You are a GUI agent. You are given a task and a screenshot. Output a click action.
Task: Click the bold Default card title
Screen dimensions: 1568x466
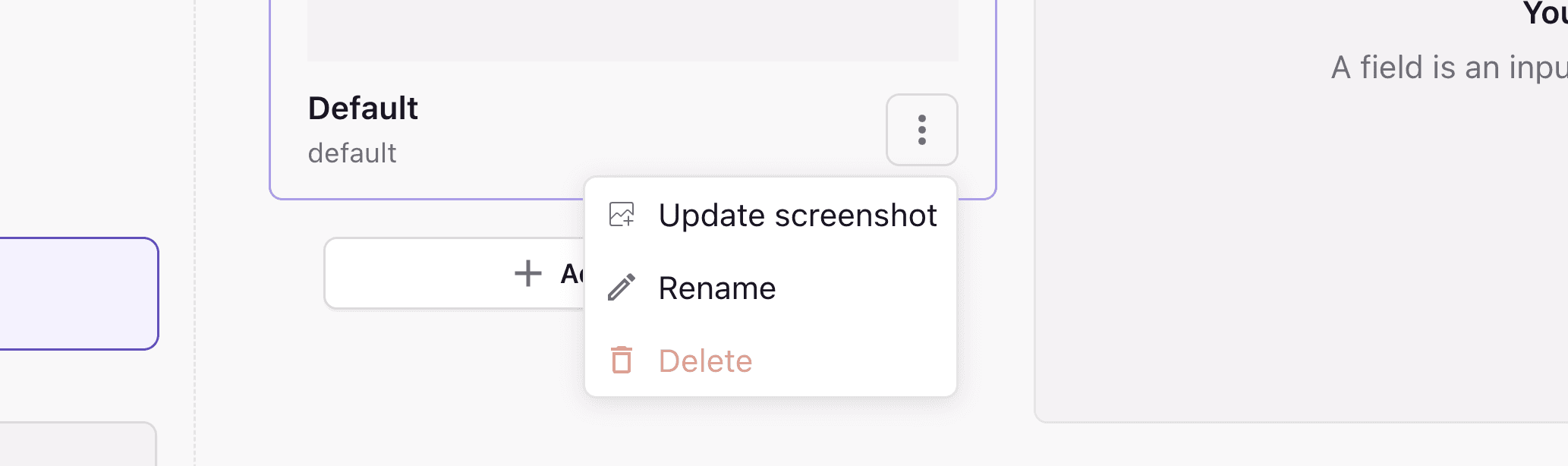[x=363, y=108]
